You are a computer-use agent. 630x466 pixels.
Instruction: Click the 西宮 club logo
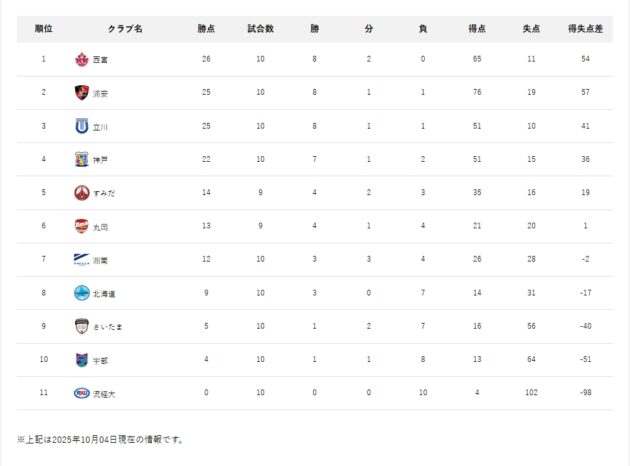[82, 60]
